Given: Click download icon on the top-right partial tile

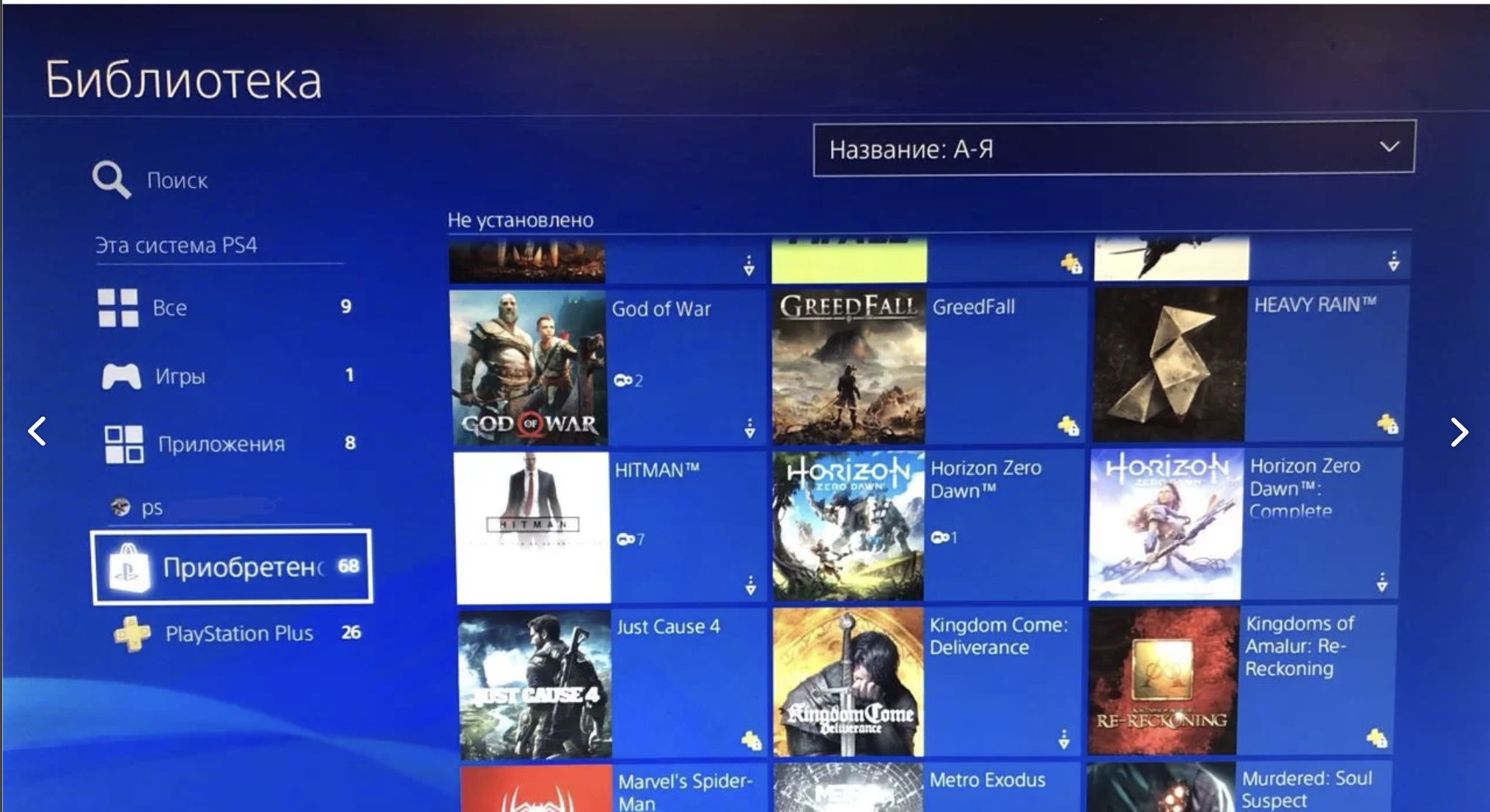Looking at the screenshot, I should pyautogui.click(x=1393, y=261).
